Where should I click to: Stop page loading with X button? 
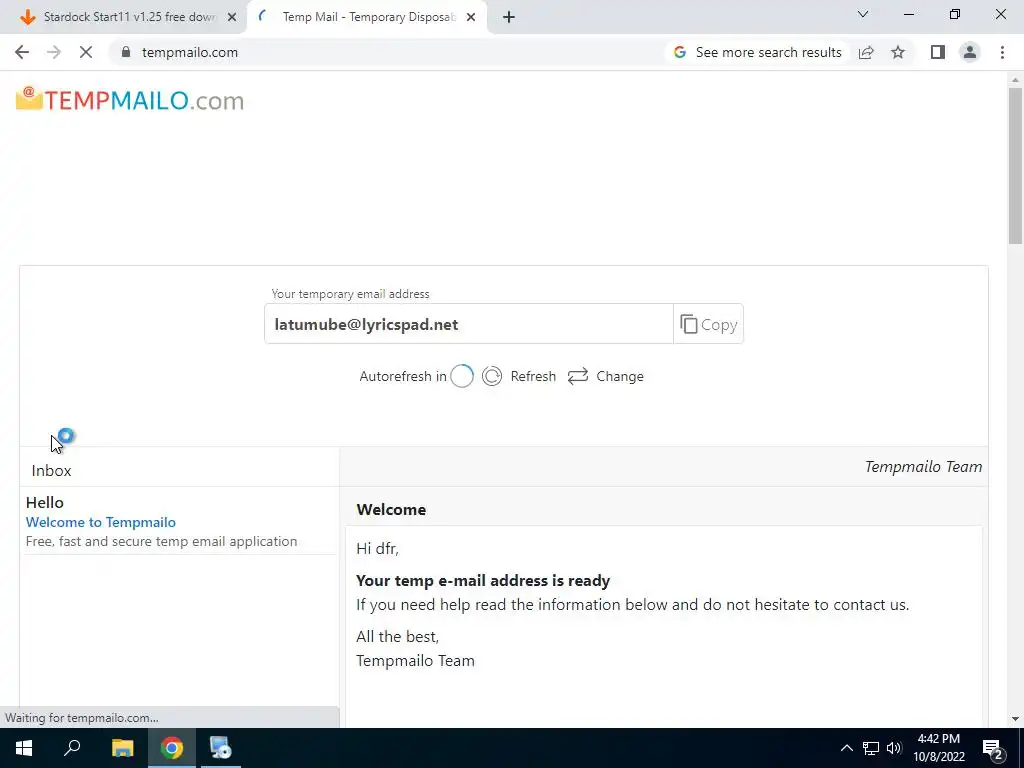86,52
